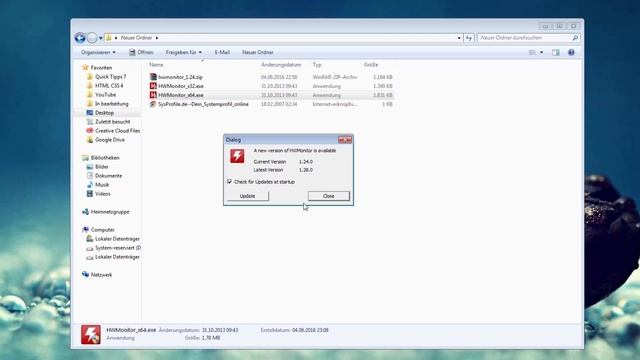Image resolution: width=640 pixels, height=360 pixels.
Task: Click the SysProfile.de shortcut icon
Action: click(153, 104)
